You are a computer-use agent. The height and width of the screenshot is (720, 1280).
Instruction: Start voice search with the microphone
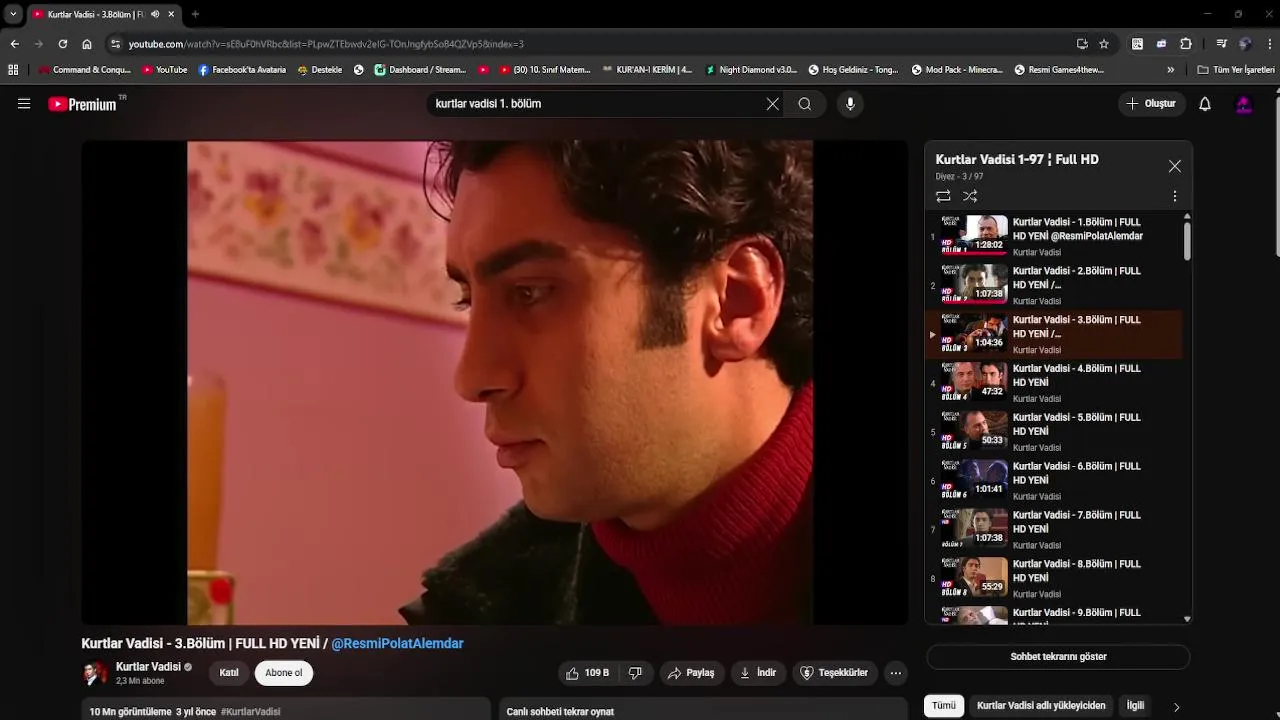click(x=850, y=104)
